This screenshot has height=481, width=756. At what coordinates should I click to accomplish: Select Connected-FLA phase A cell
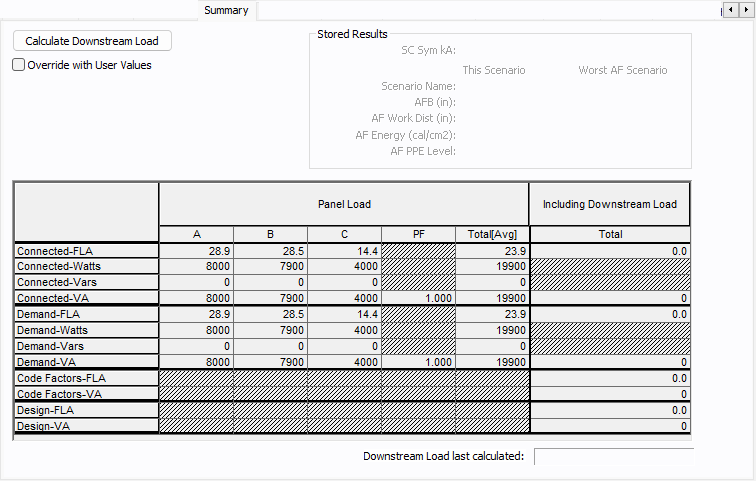click(196, 251)
